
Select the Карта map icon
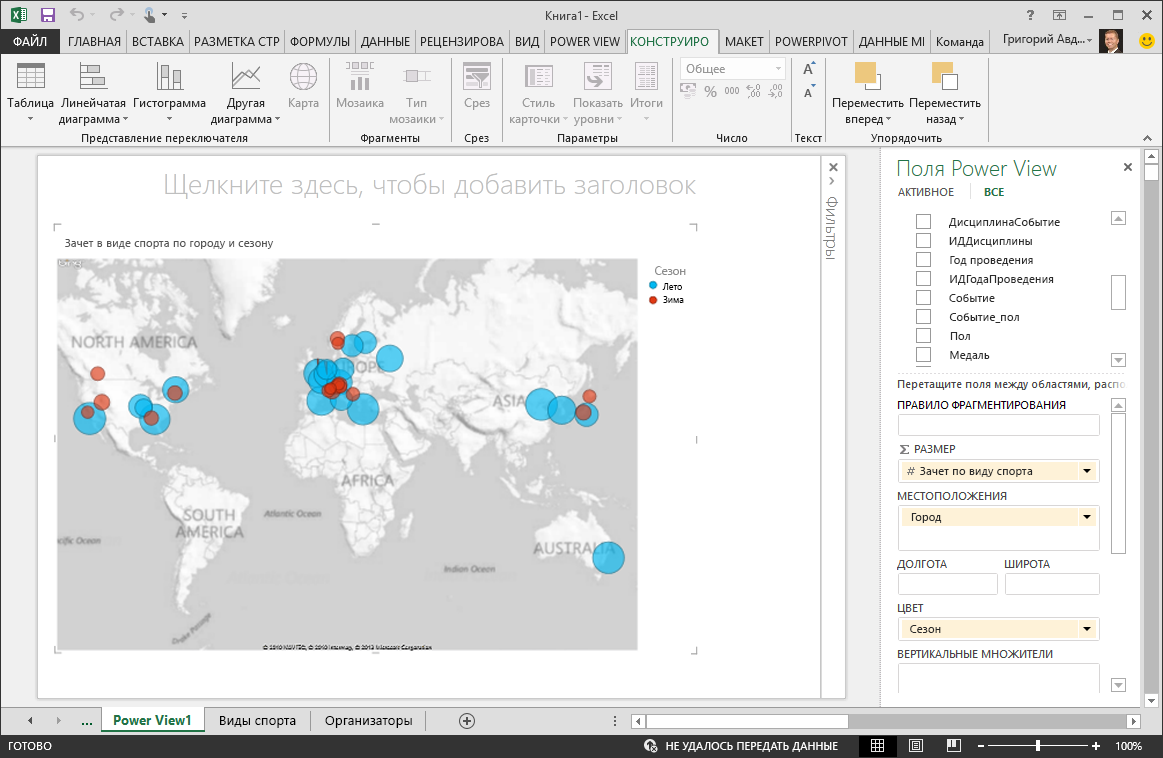coord(303,76)
